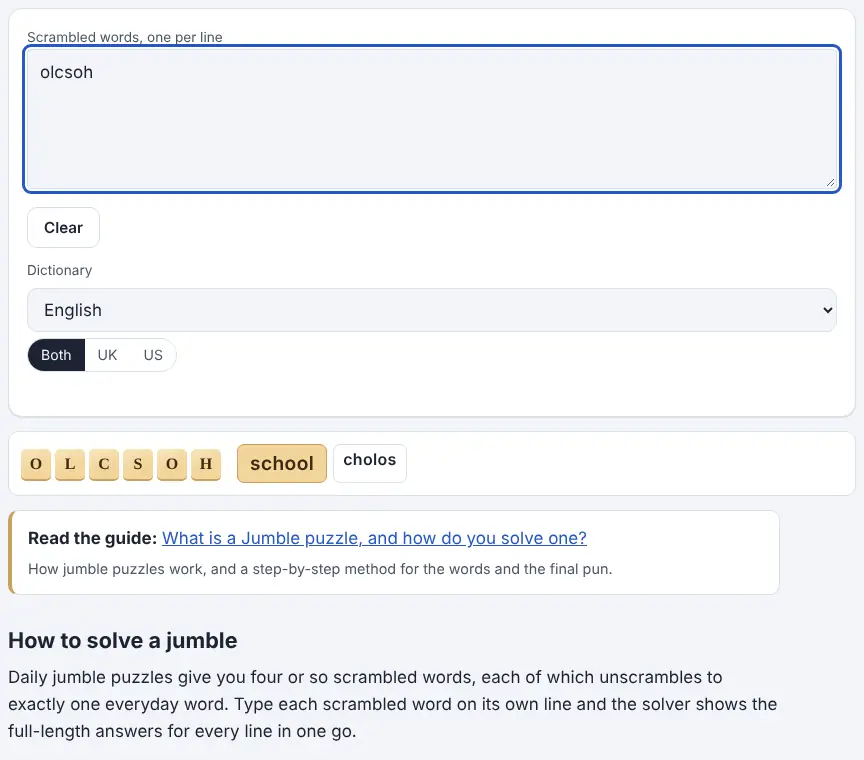
Task: Click the 'cholos' alternate answer chip
Action: pos(370,462)
